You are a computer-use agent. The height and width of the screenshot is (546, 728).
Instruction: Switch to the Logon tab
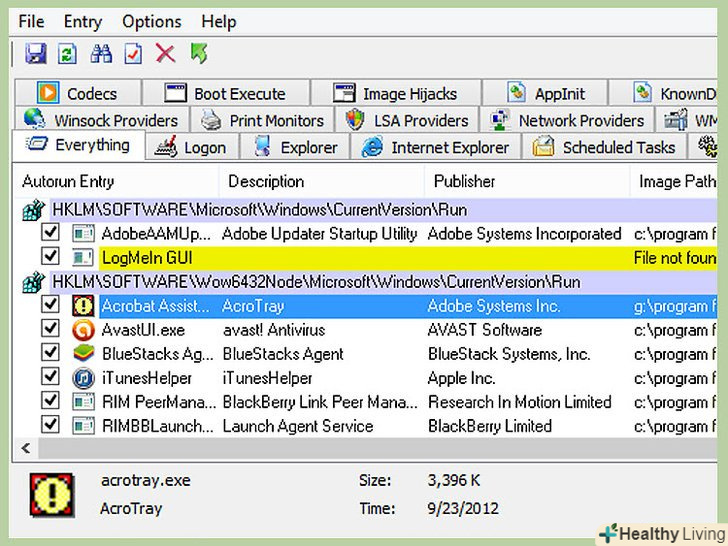click(192, 147)
